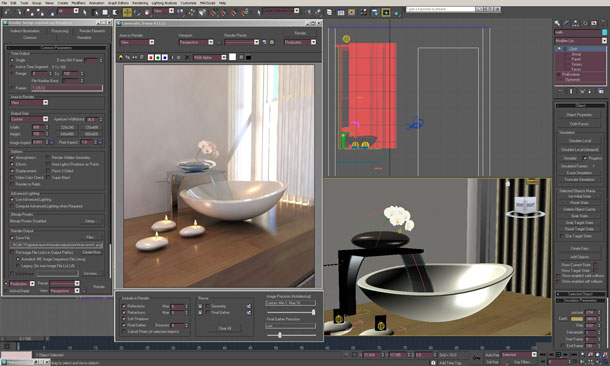Click the render output file path field
This screenshot has height=366, width=610.
[x=56, y=245]
